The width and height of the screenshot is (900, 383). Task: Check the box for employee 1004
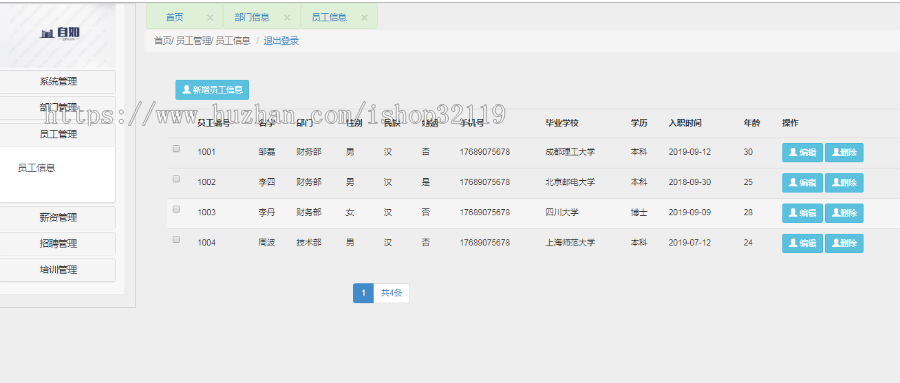[176, 239]
